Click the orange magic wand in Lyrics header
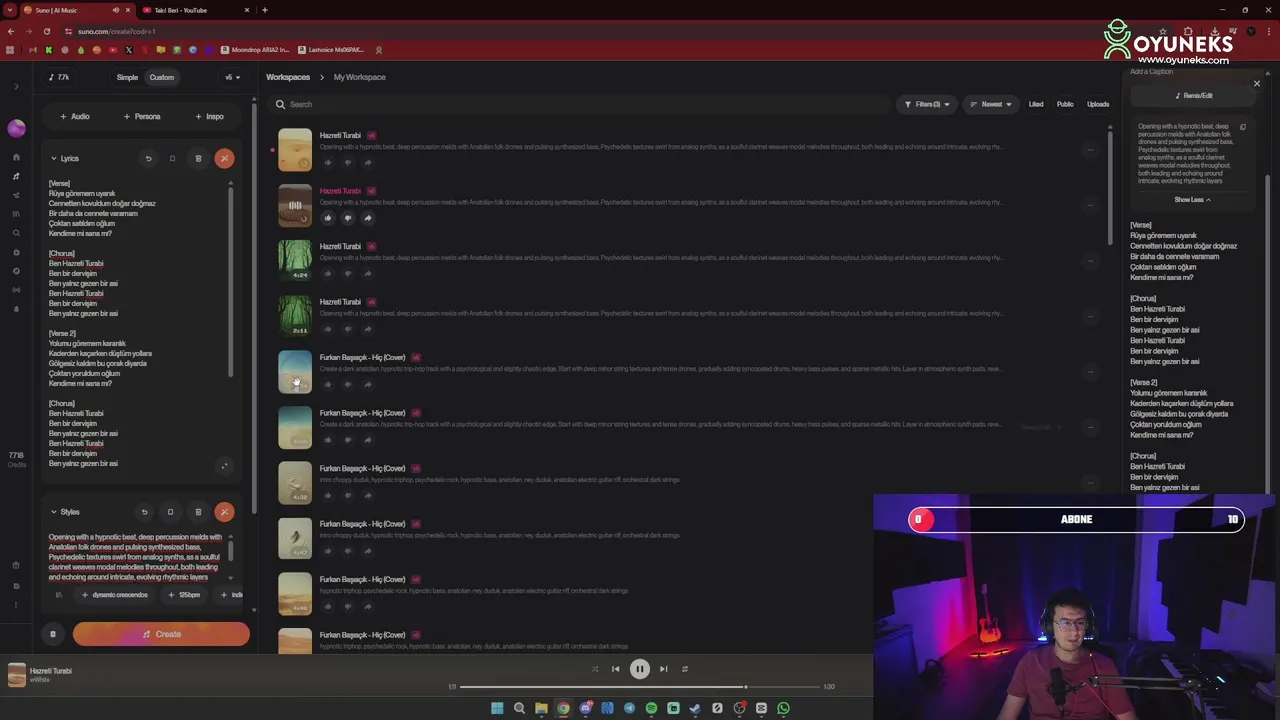This screenshot has width=1280, height=720. tap(224, 158)
